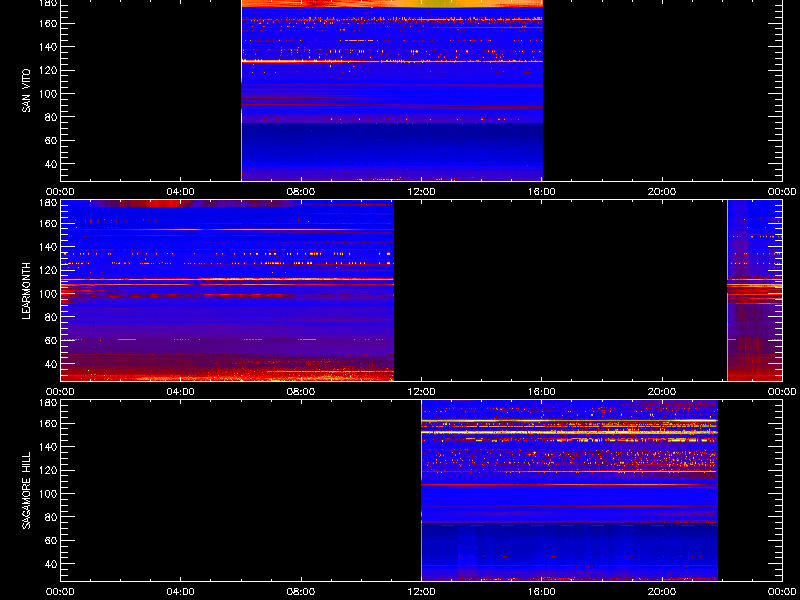800x600 pixels.
Task: Select the Sagamore Hill spectrogram data region
Action: pyautogui.click(x=569, y=490)
